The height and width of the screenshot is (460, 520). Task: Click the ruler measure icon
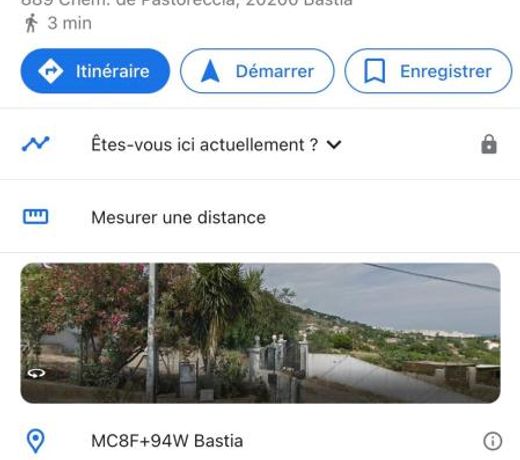tap(35, 217)
